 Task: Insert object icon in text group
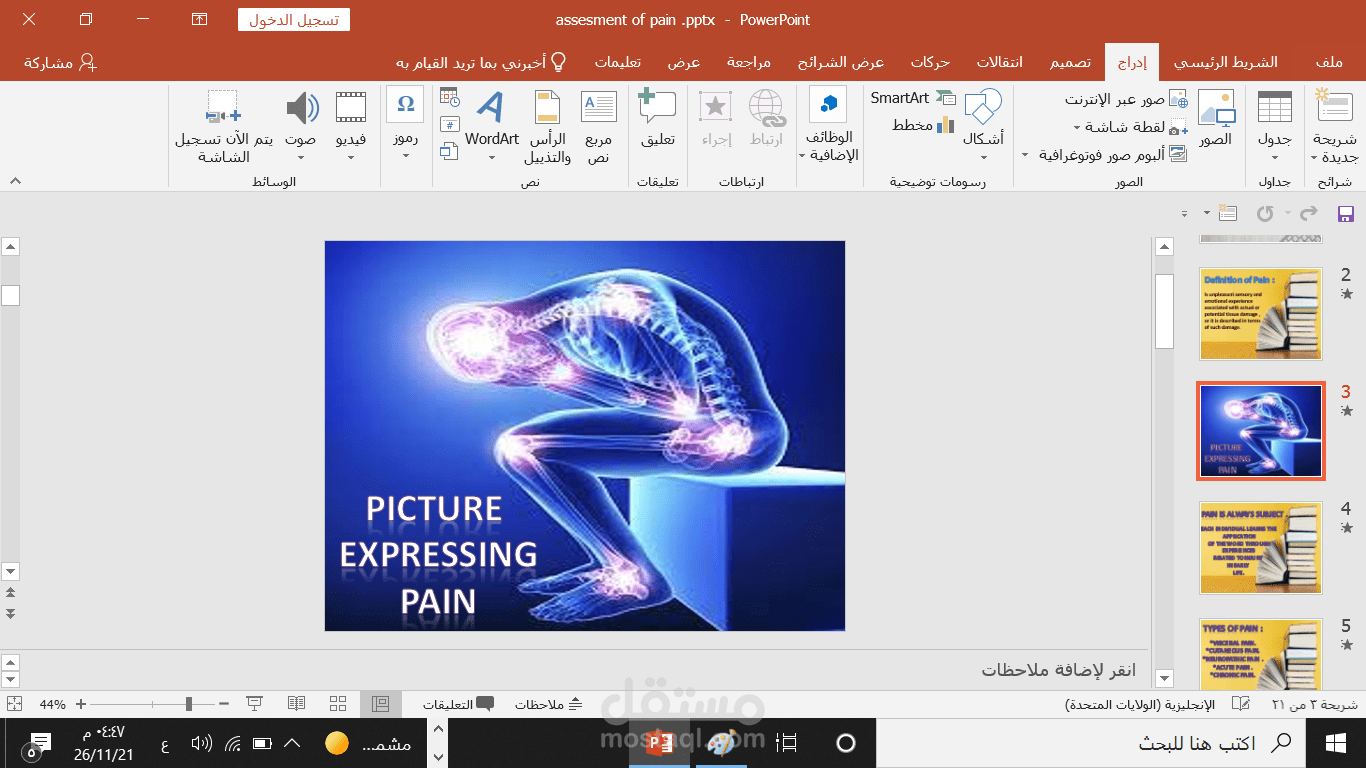(x=449, y=152)
